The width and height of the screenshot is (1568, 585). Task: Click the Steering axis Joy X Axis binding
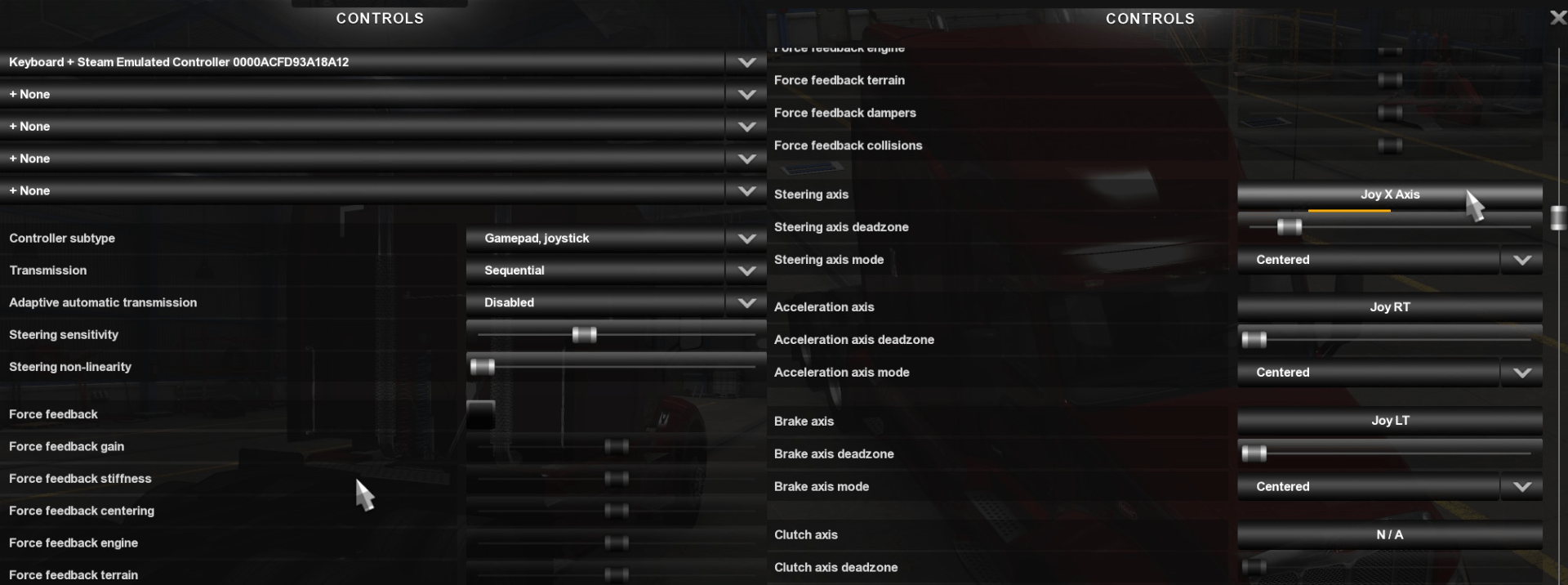tap(1390, 194)
